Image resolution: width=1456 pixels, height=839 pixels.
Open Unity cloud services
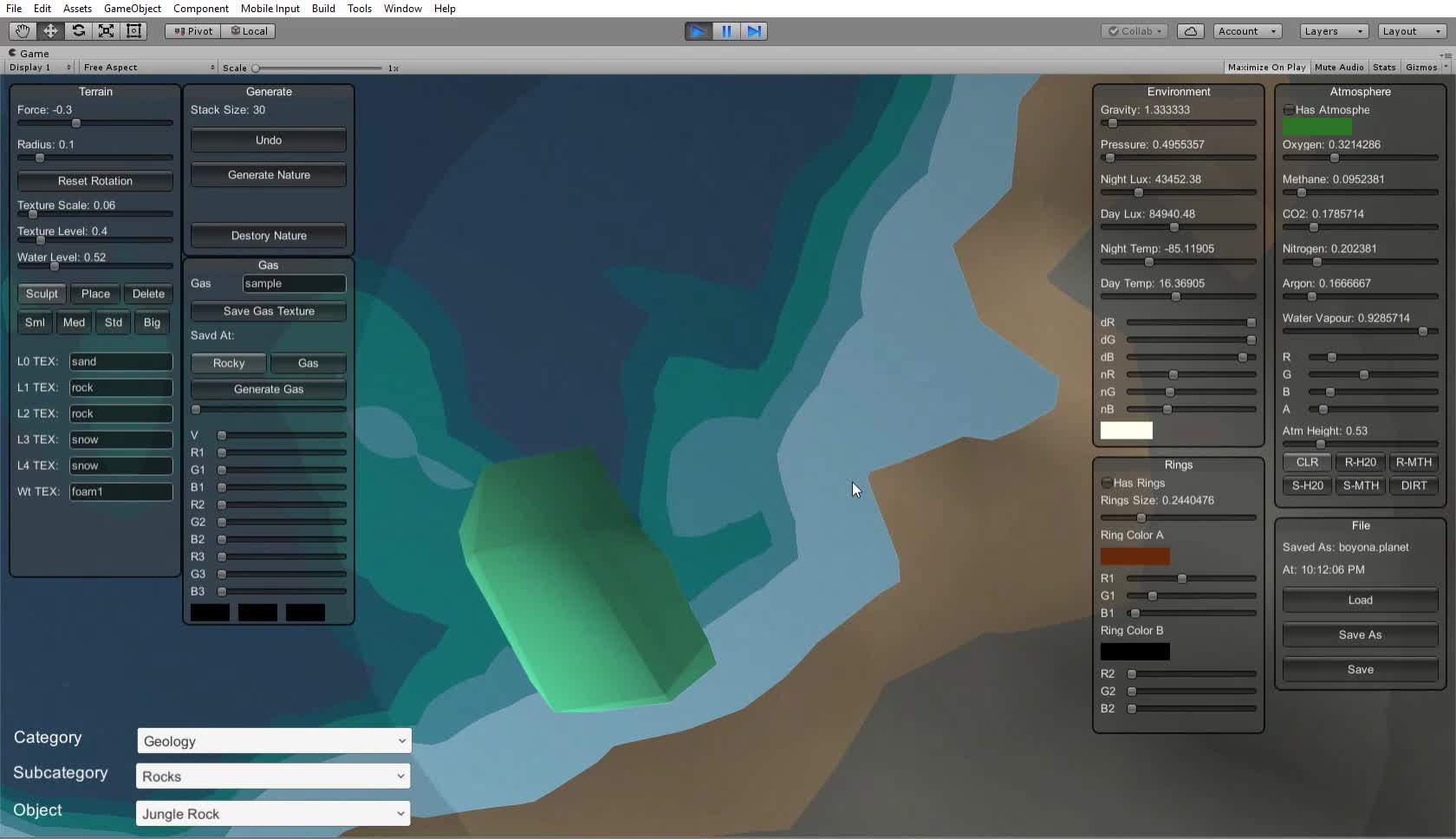[1190, 31]
